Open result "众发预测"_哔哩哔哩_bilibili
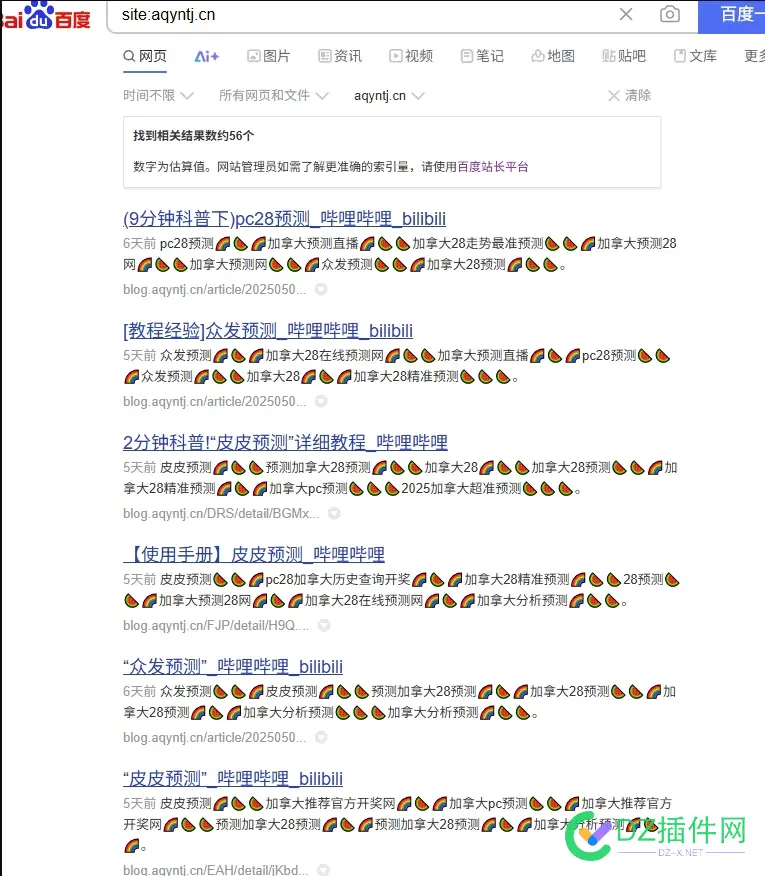This screenshot has width=765, height=876. tap(232, 666)
